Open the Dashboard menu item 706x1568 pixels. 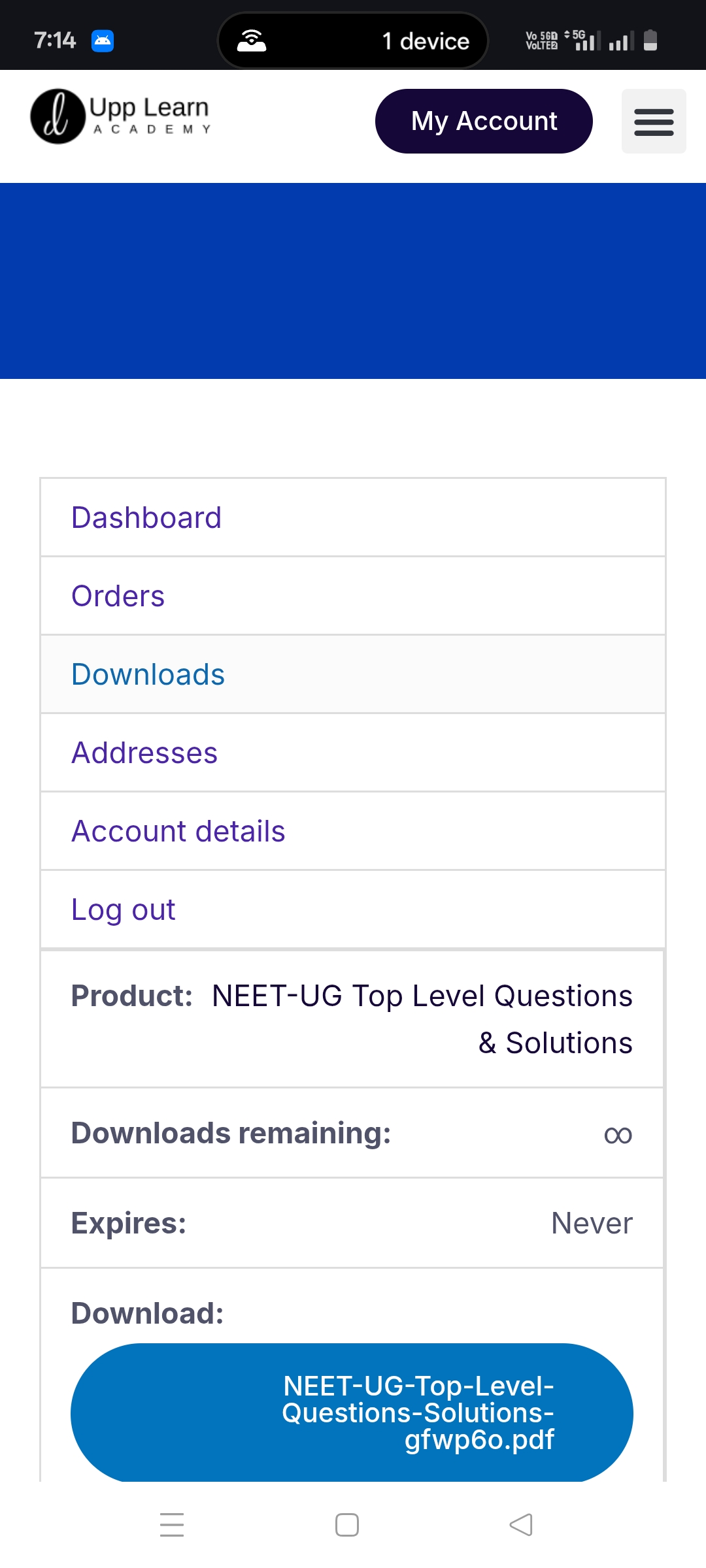[x=146, y=518]
